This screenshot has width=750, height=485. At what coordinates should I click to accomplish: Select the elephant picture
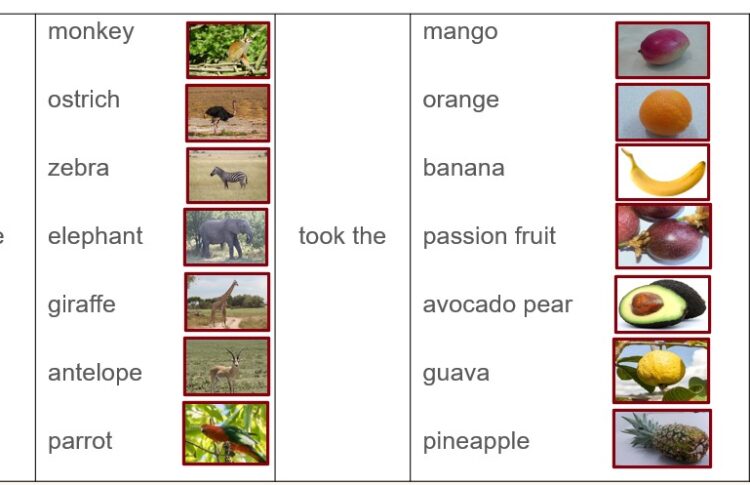(226, 237)
